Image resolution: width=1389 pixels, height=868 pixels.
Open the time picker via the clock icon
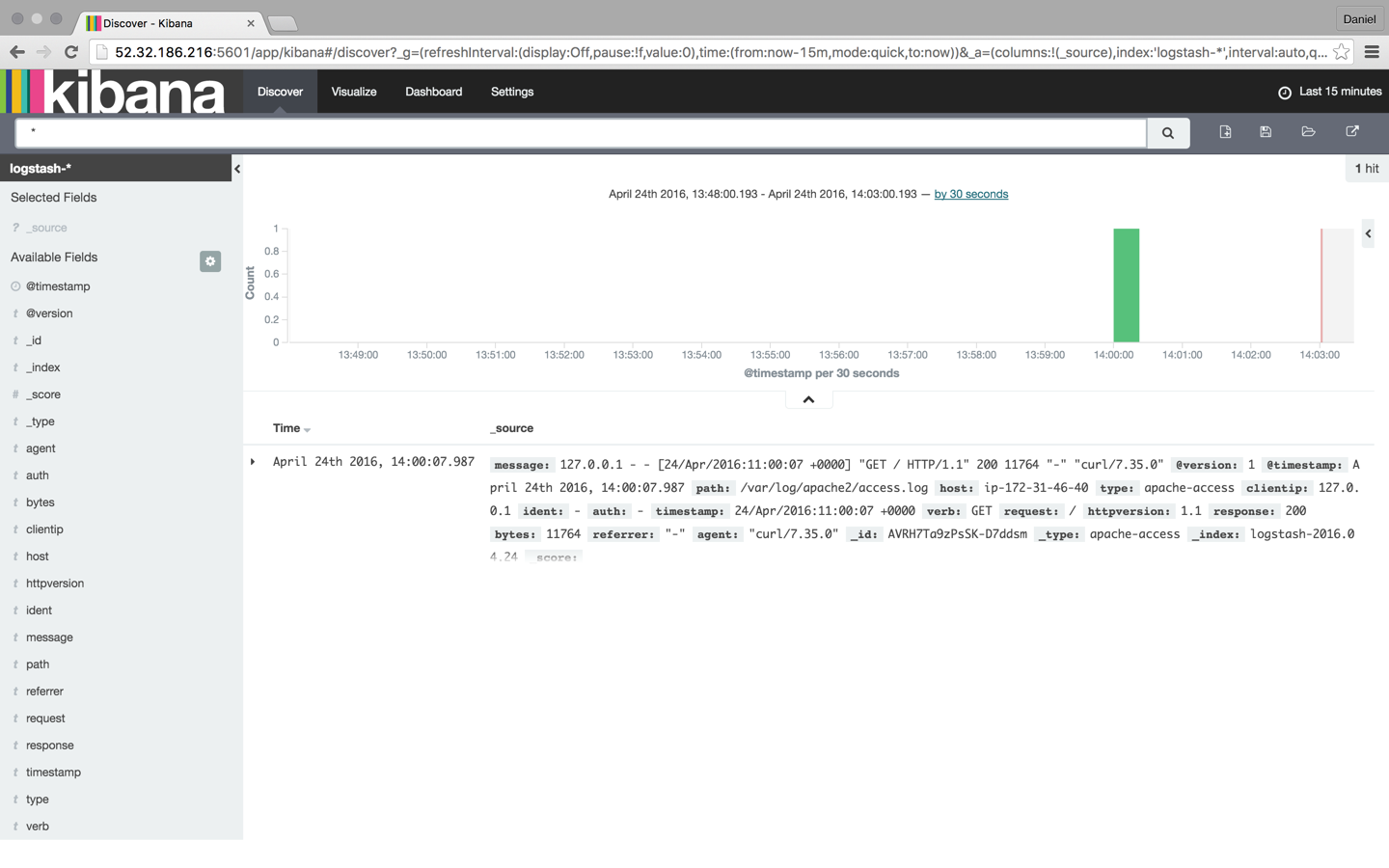tap(1283, 92)
